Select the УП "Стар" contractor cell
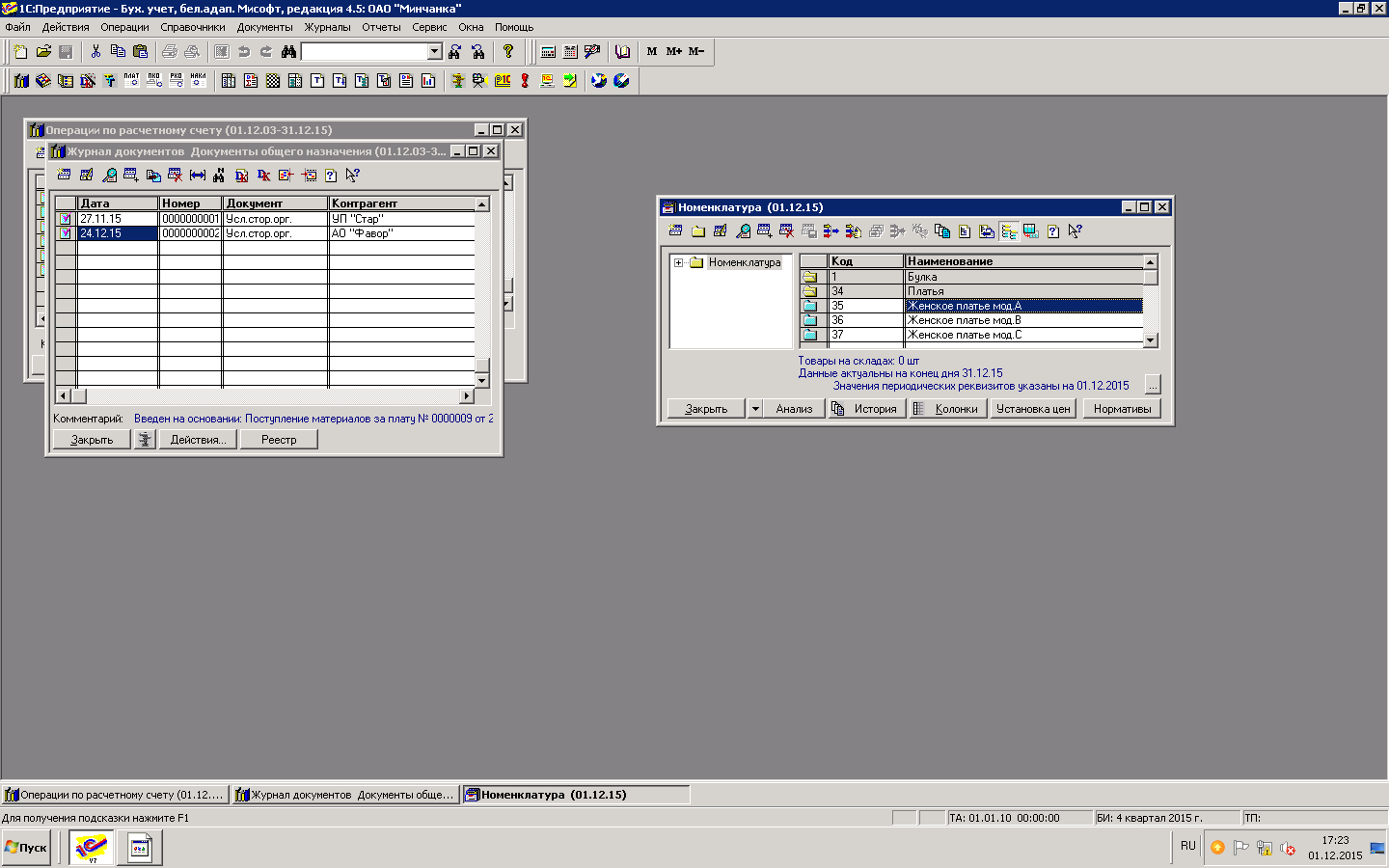This screenshot has height=868, width=1389. point(401,219)
